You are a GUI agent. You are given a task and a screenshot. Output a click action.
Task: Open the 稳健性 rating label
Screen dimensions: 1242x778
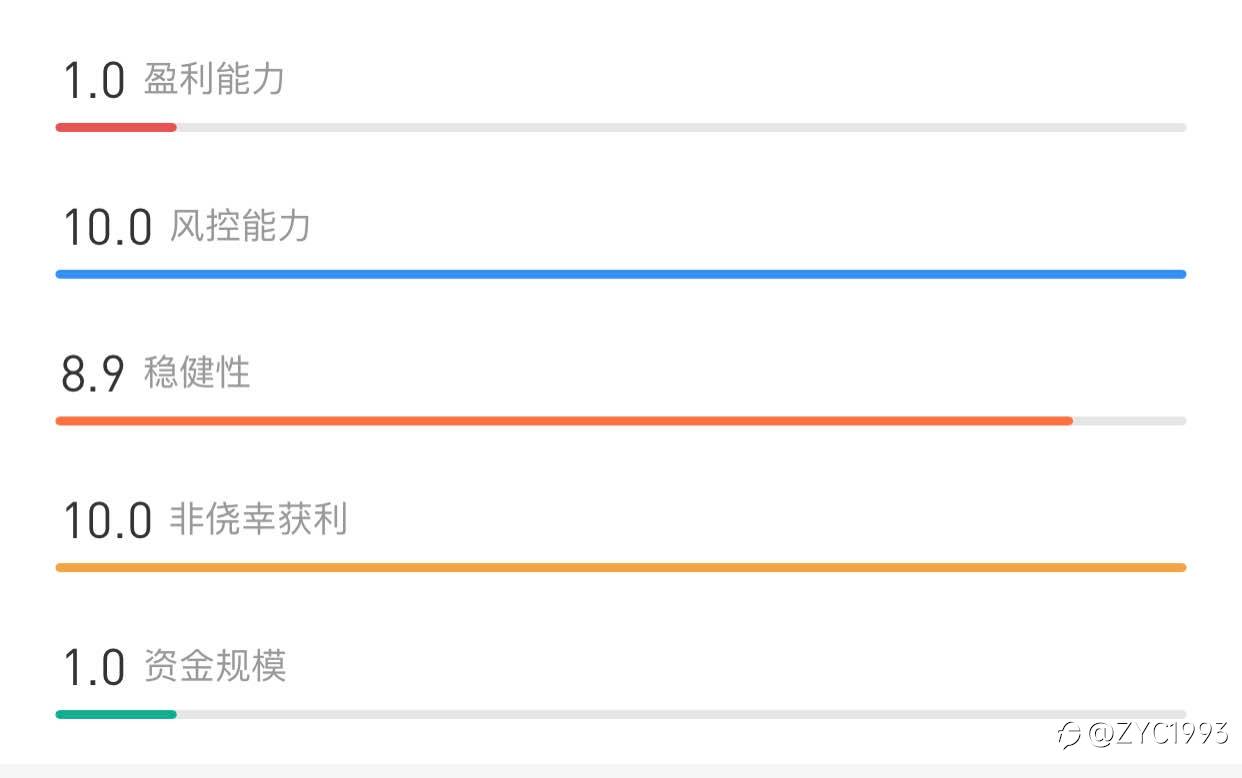pos(197,373)
